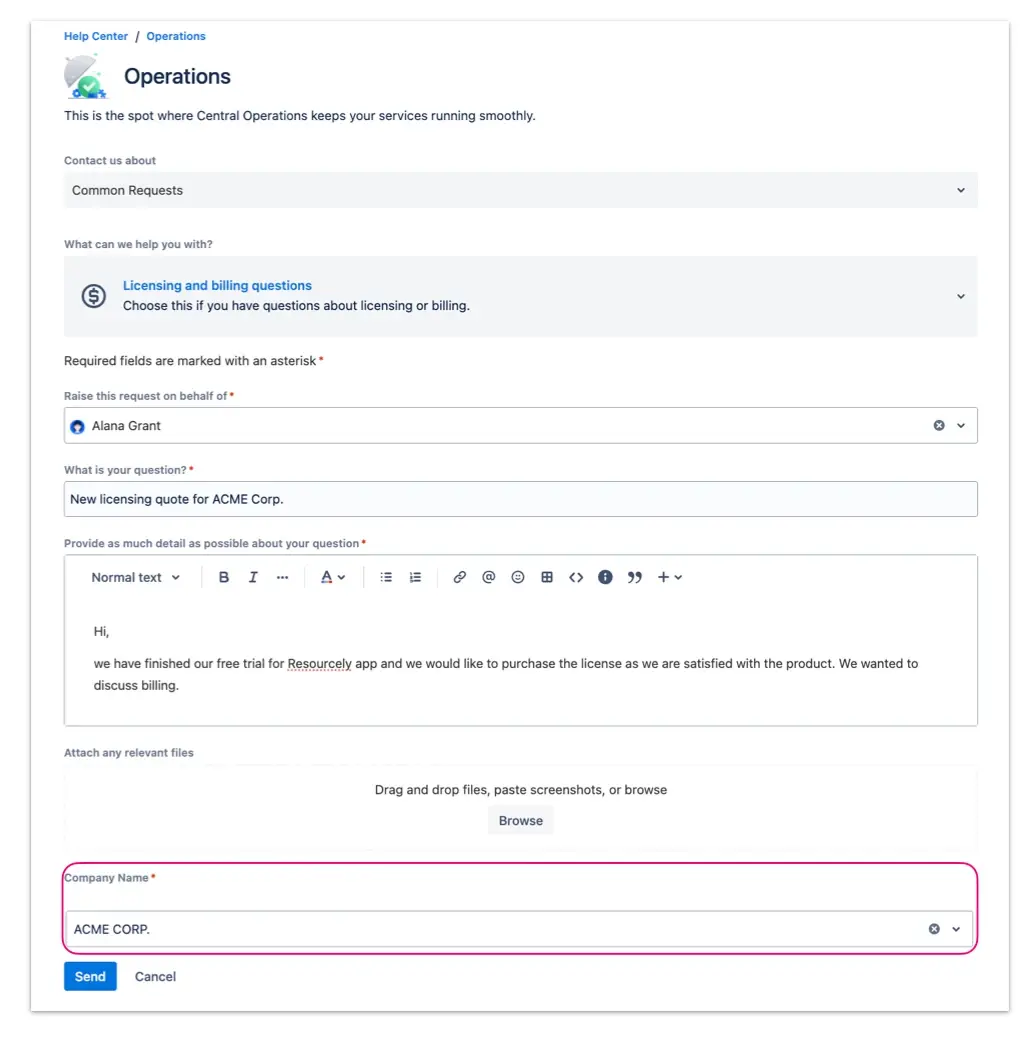Insert a table into the description field
The image size is (1034, 1040).
(x=546, y=577)
